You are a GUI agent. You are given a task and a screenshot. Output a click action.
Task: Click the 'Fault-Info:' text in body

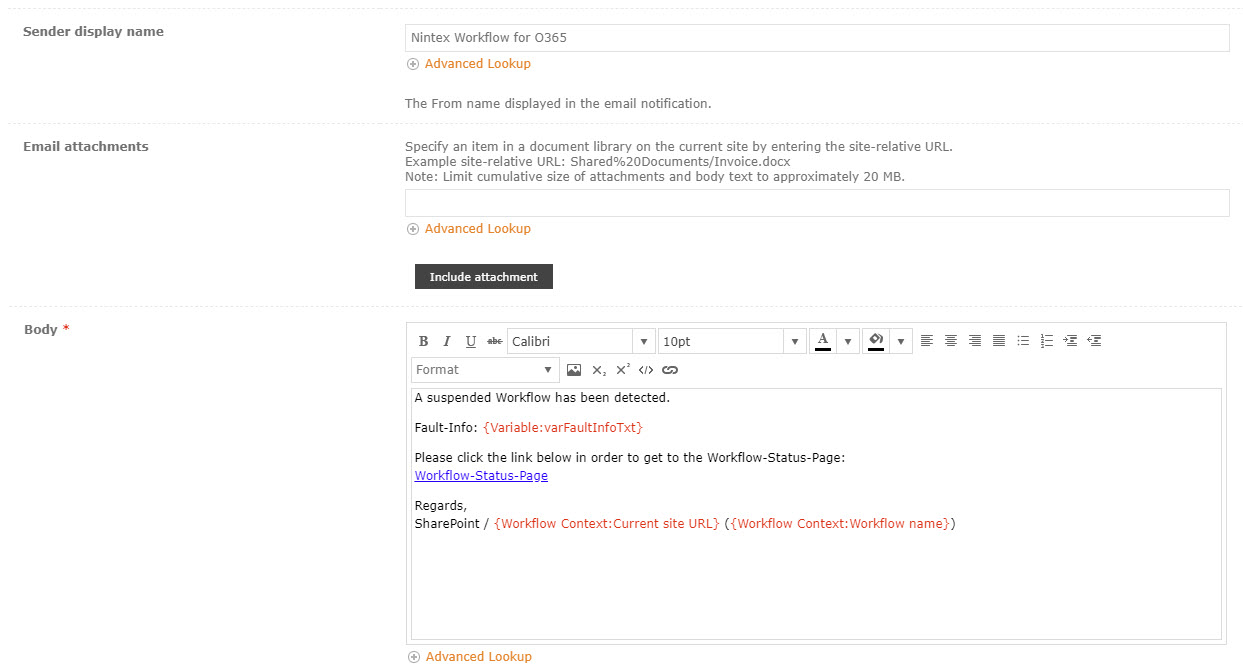(x=446, y=428)
